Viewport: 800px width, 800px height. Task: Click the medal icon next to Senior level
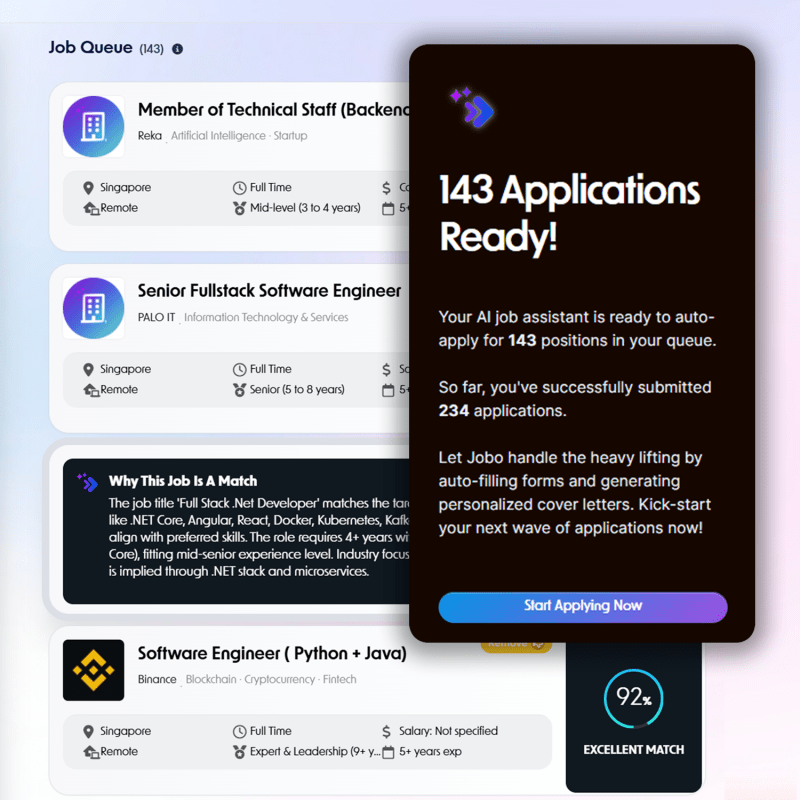coord(239,389)
